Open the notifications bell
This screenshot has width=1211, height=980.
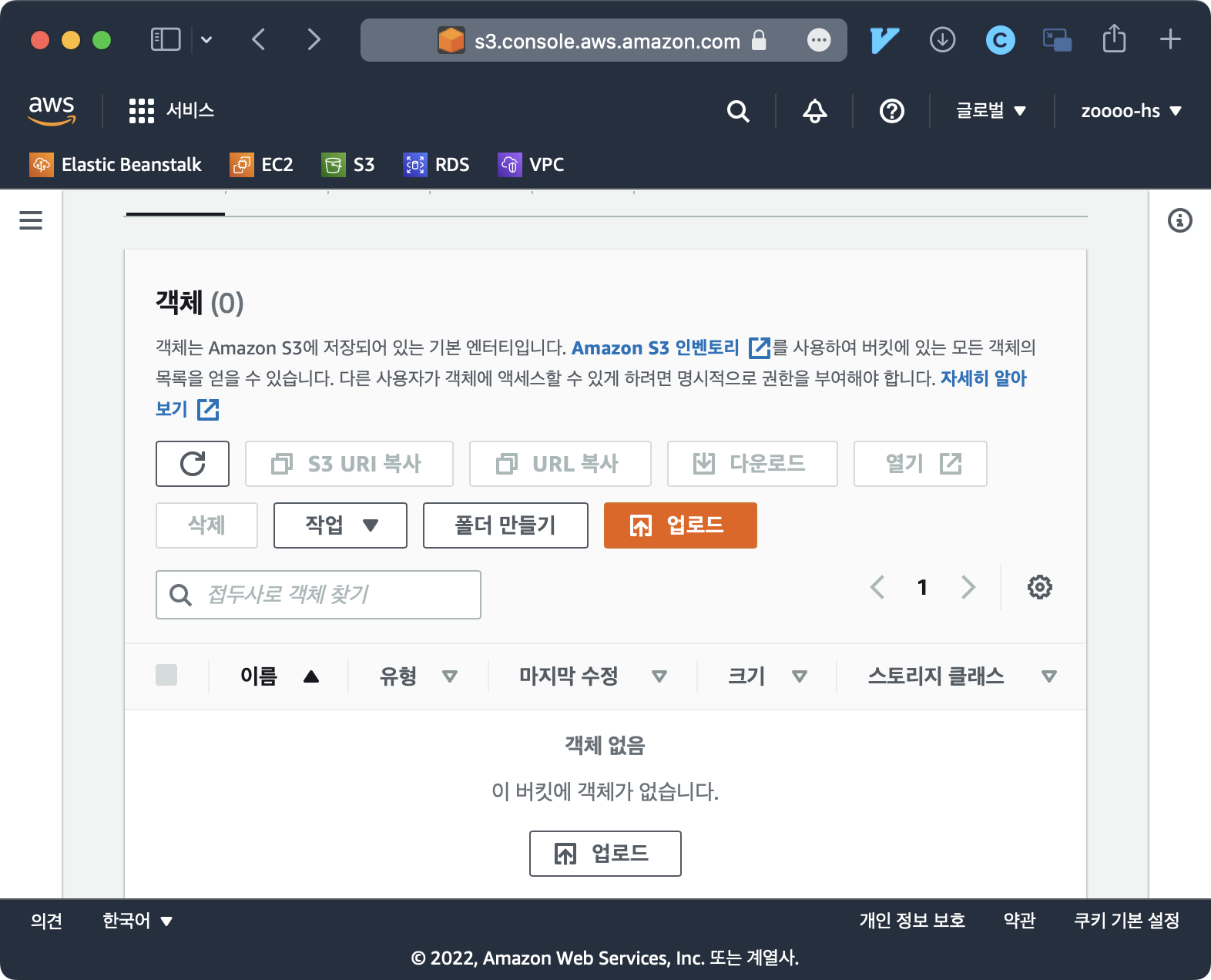814,111
